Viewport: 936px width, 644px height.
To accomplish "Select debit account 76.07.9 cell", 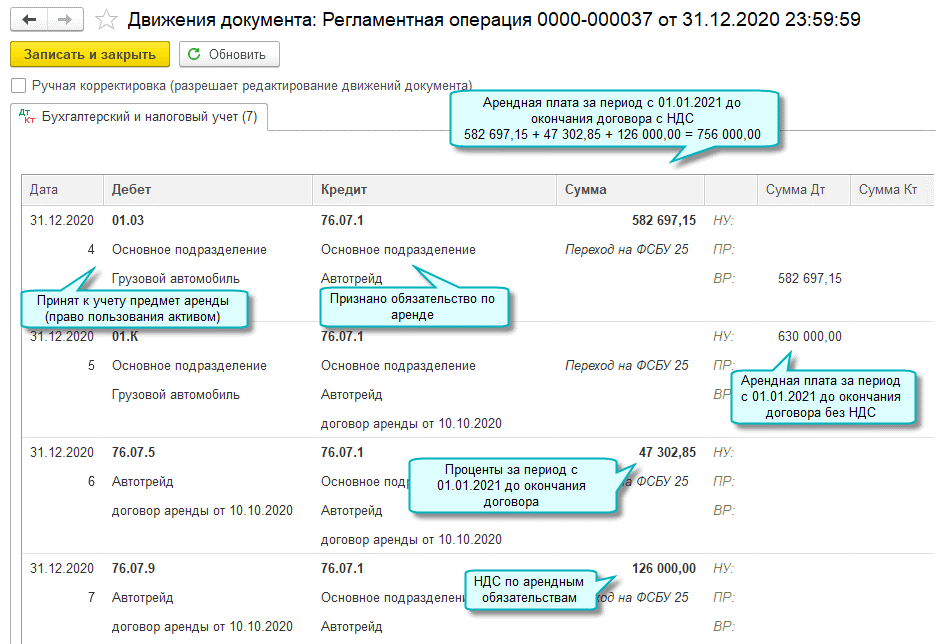I will click(x=133, y=569).
